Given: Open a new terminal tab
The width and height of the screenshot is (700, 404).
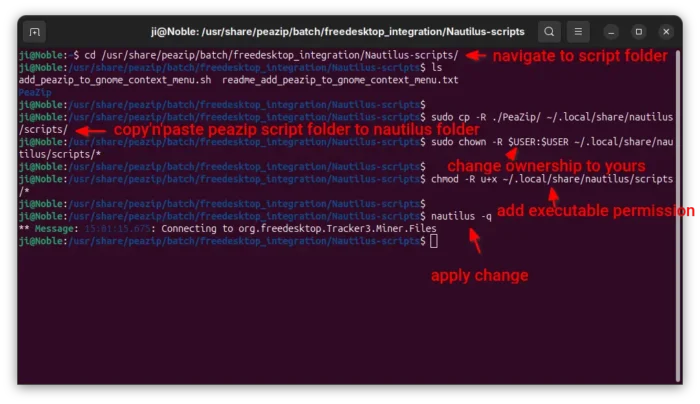Looking at the screenshot, I should pos(34,32).
